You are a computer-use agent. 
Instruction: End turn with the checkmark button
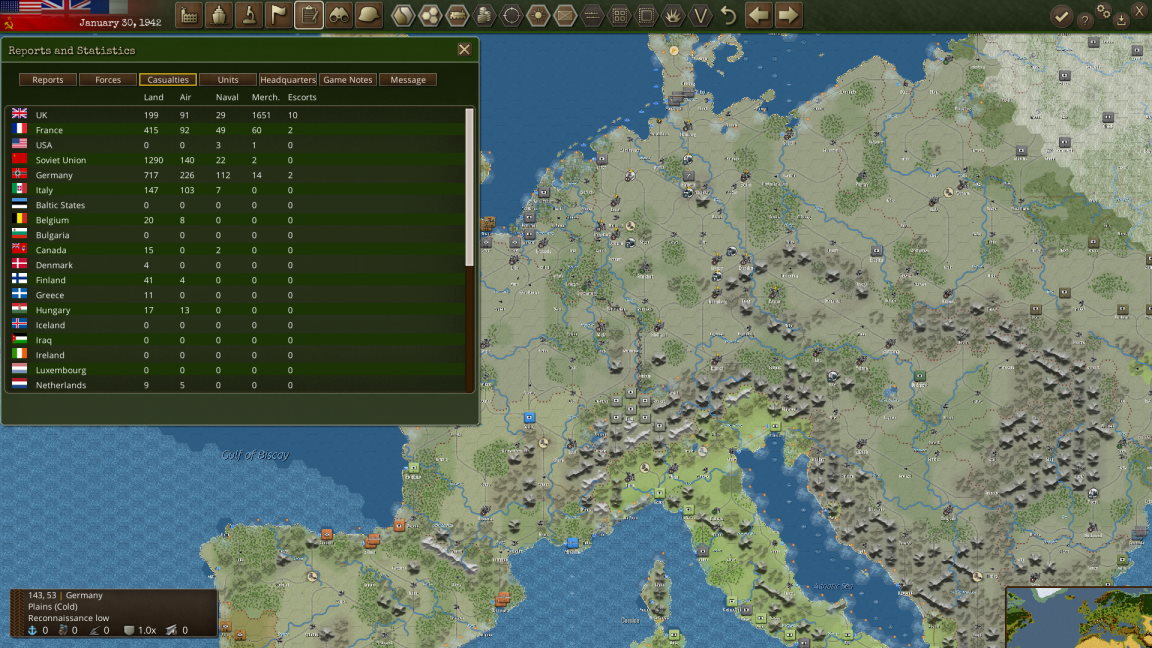[1061, 16]
